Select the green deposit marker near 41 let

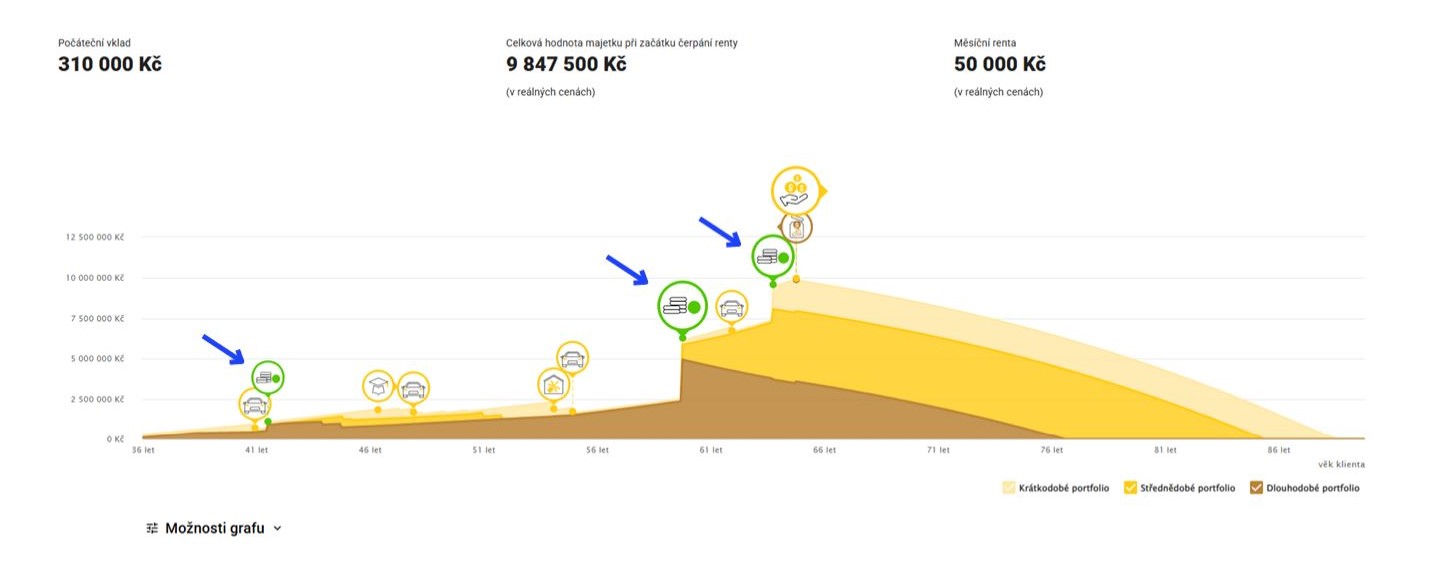(x=268, y=377)
